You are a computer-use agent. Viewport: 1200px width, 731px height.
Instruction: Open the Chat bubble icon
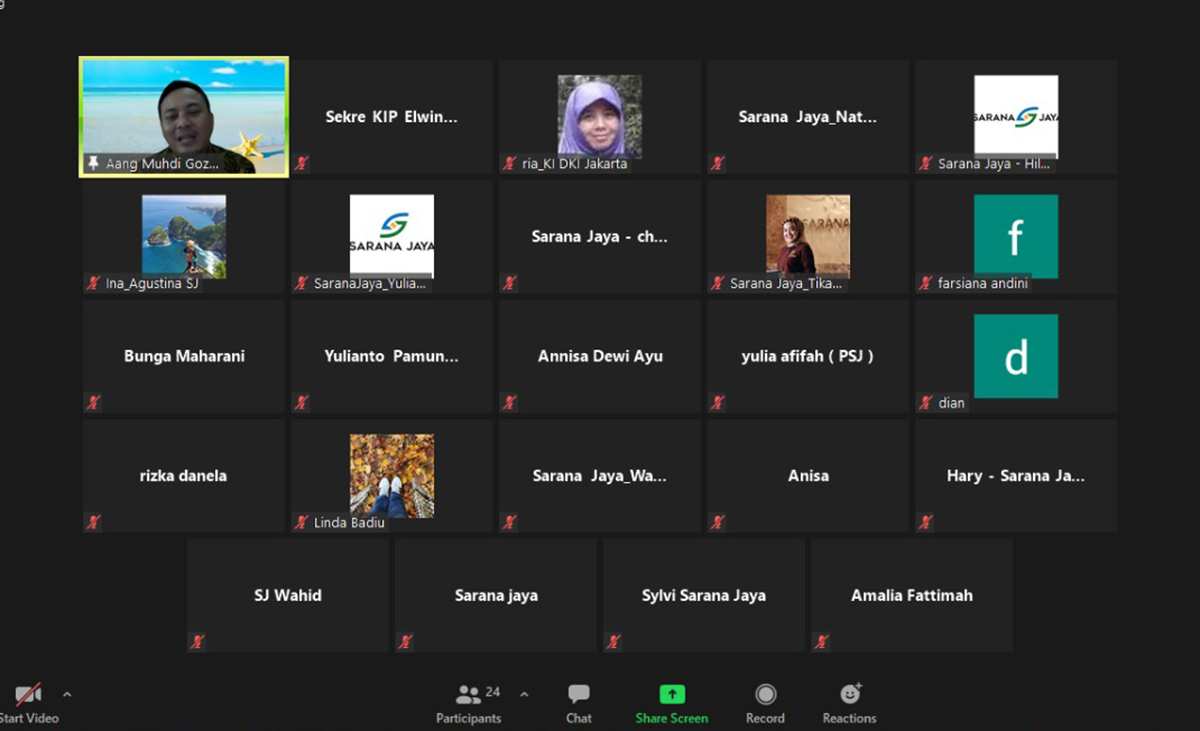point(578,694)
